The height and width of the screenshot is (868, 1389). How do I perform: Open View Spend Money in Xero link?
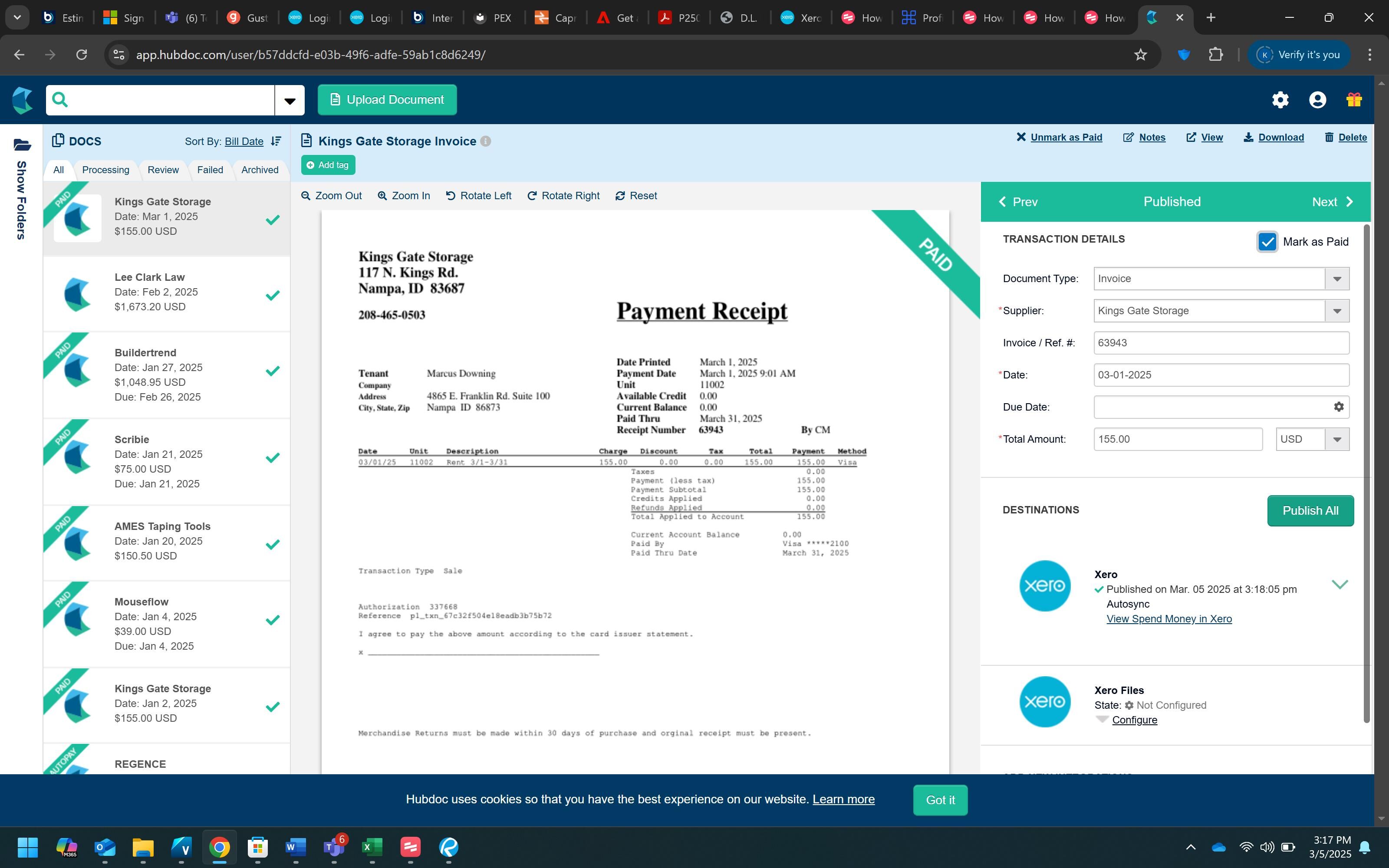click(1168, 619)
